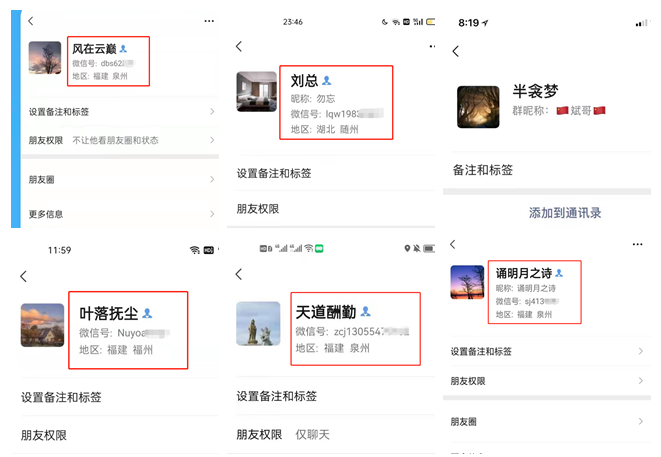View 刘总 profile picture
This screenshot has width=661, height=457.
tap(256, 91)
